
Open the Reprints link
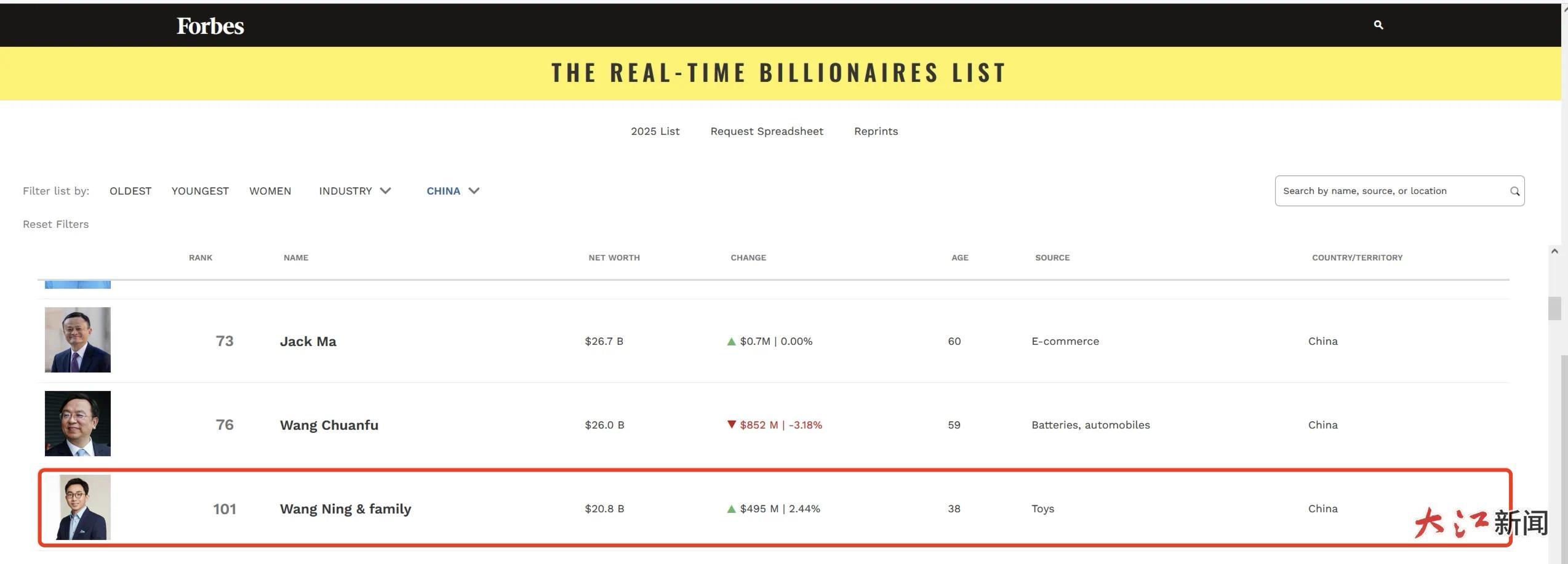pyautogui.click(x=876, y=131)
